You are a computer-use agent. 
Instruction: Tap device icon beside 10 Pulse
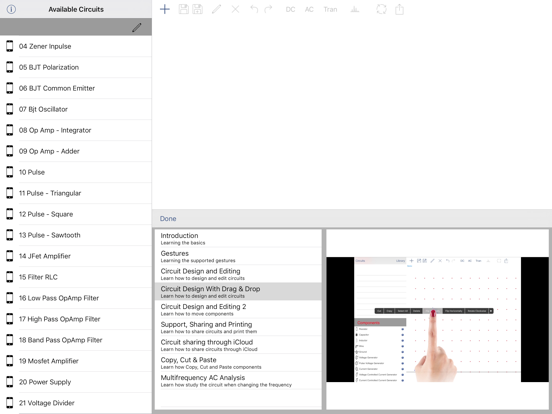pos(10,172)
